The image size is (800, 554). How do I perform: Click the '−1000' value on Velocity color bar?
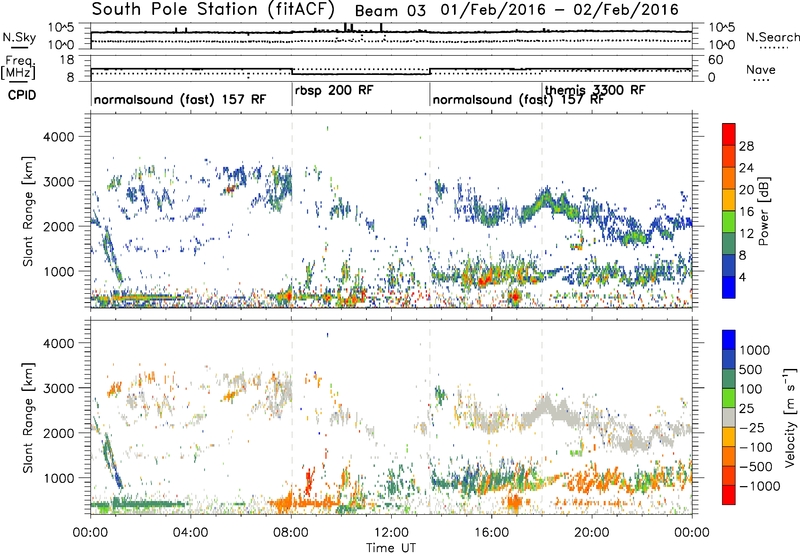pos(759,486)
